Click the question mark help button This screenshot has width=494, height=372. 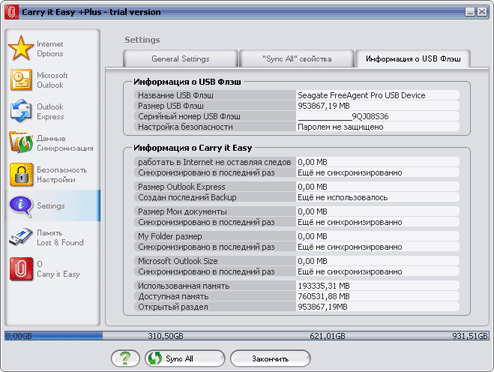(125, 358)
